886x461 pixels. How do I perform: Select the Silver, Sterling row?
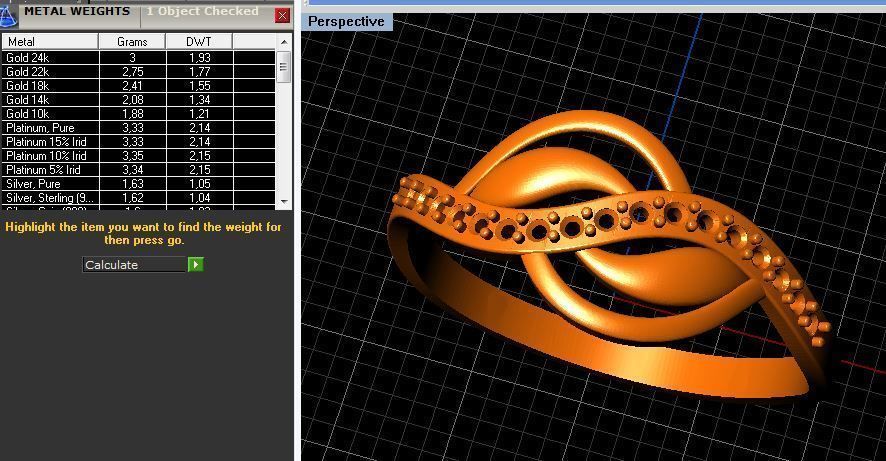tap(138, 198)
